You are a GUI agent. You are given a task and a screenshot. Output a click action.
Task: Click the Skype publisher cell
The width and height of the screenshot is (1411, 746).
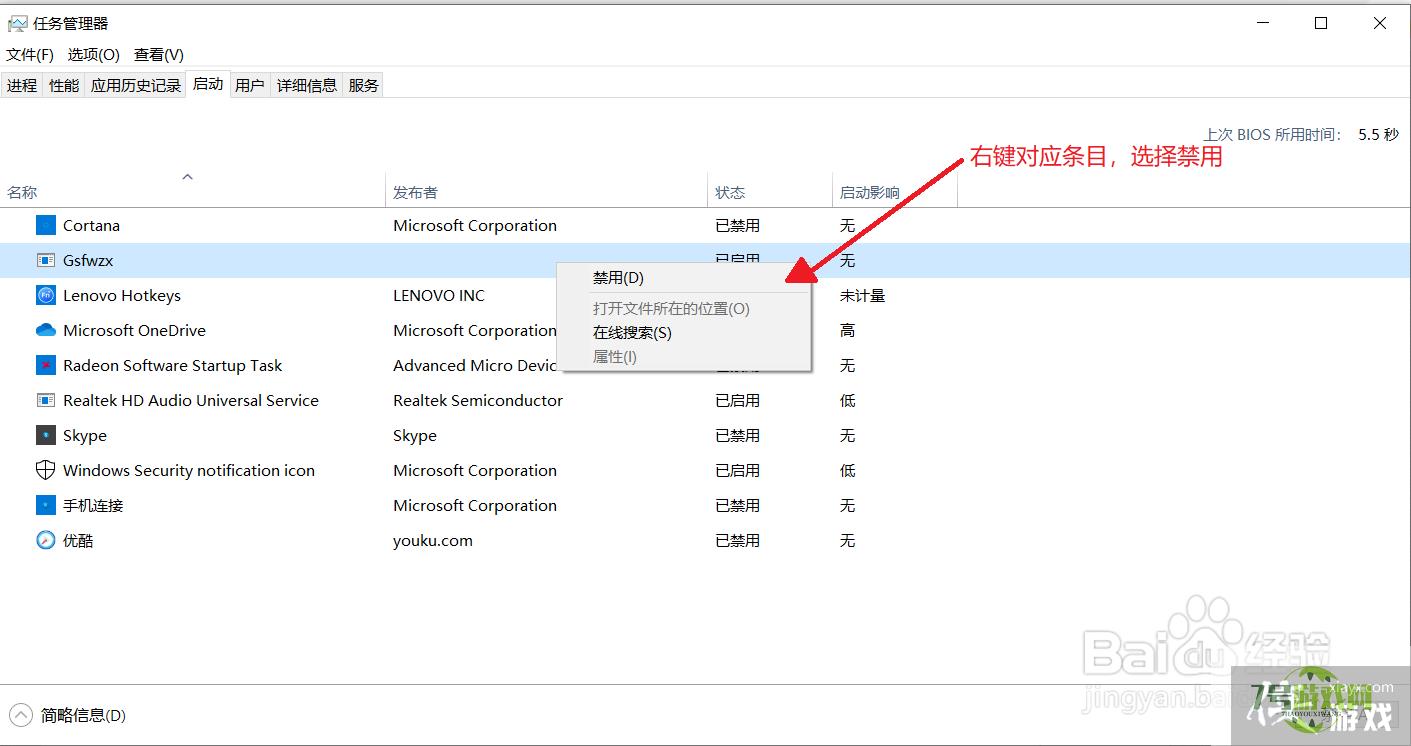point(415,436)
